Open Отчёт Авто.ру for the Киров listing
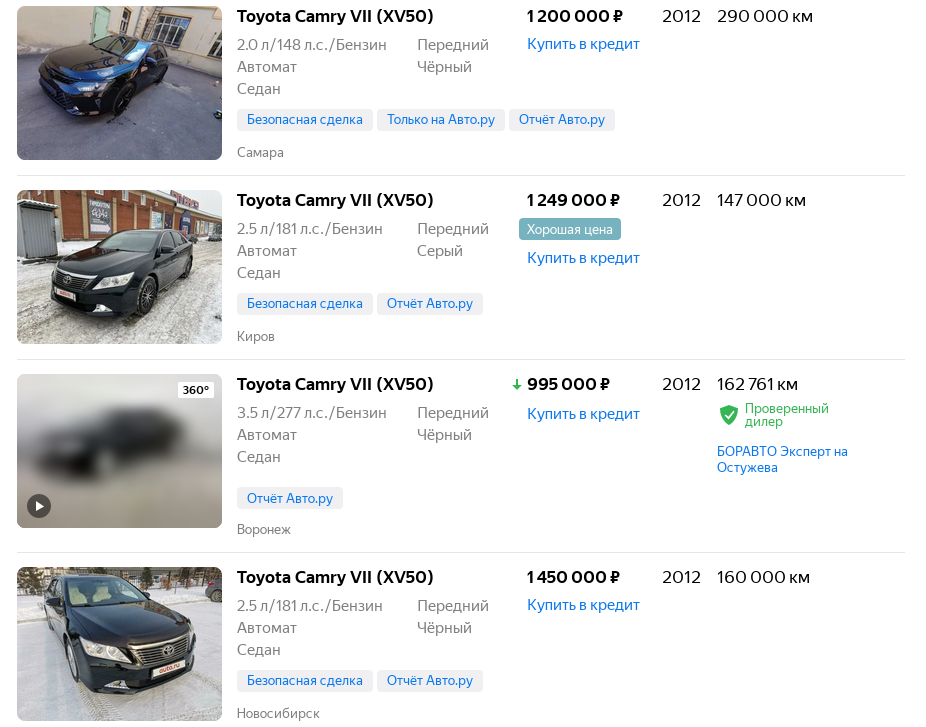Image resolution: width=926 pixels, height=727 pixels. [430, 304]
